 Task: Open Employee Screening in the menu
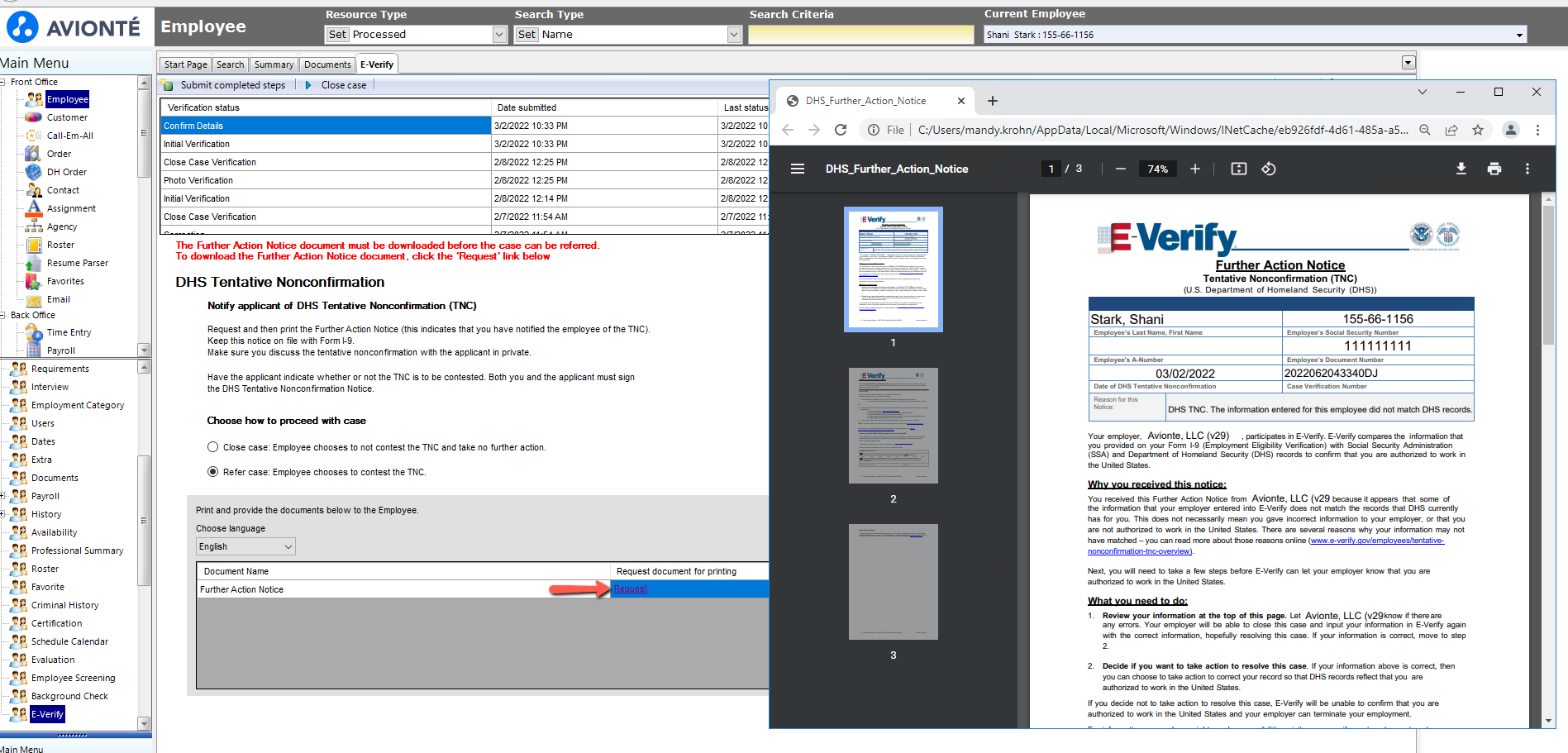point(73,678)
